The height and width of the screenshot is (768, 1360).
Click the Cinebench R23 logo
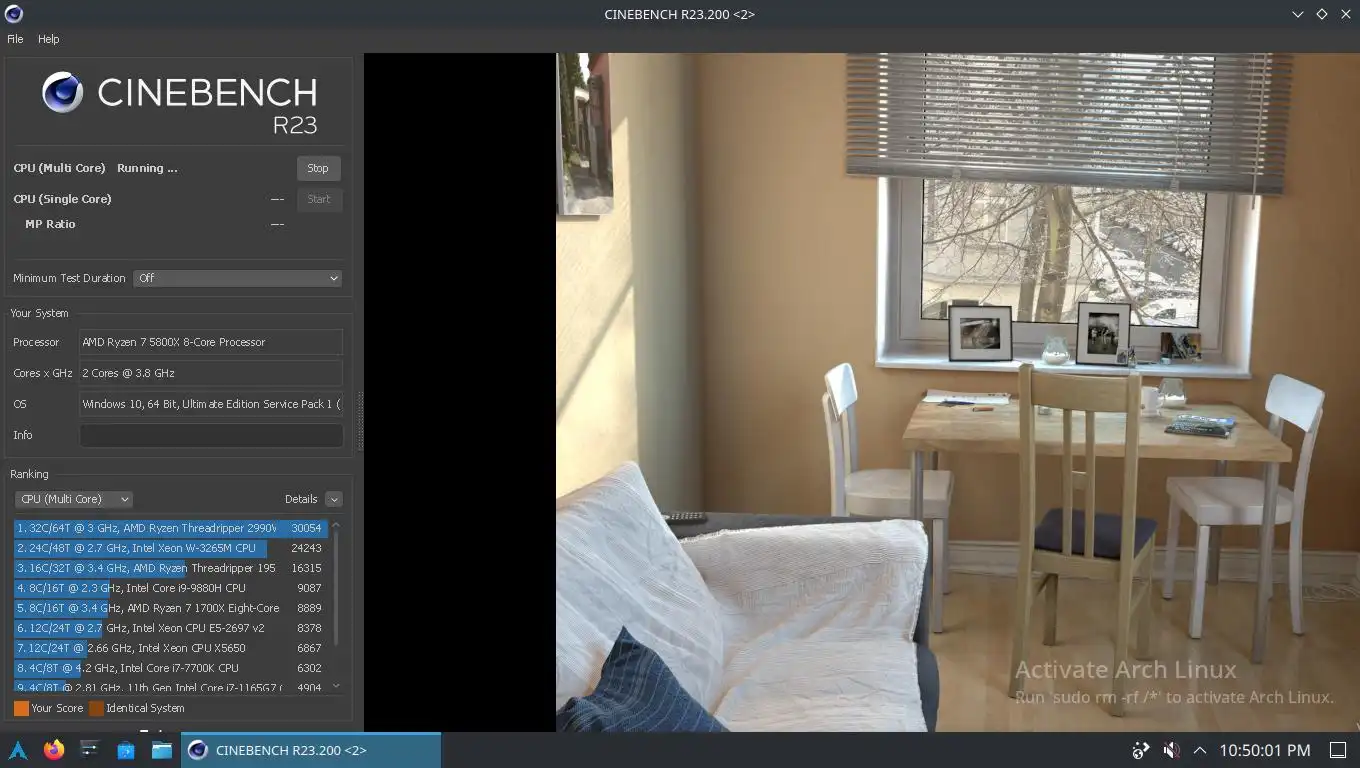[179, 102]
